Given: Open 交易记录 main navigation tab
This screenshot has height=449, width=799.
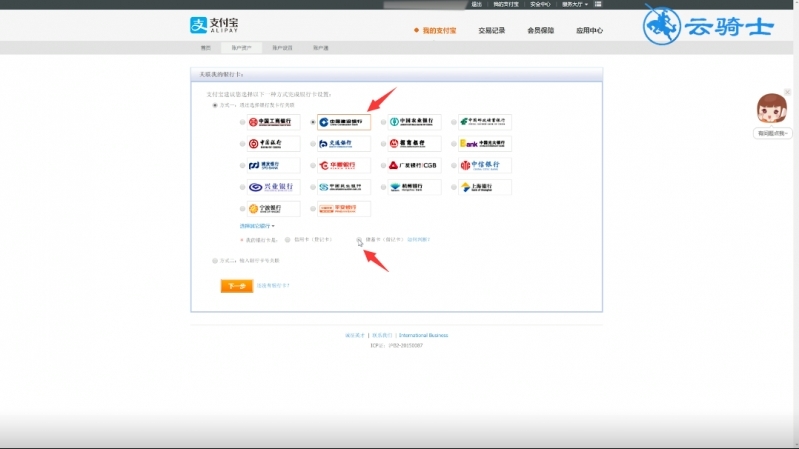Looking at the screenshot, I should (492, 31).
